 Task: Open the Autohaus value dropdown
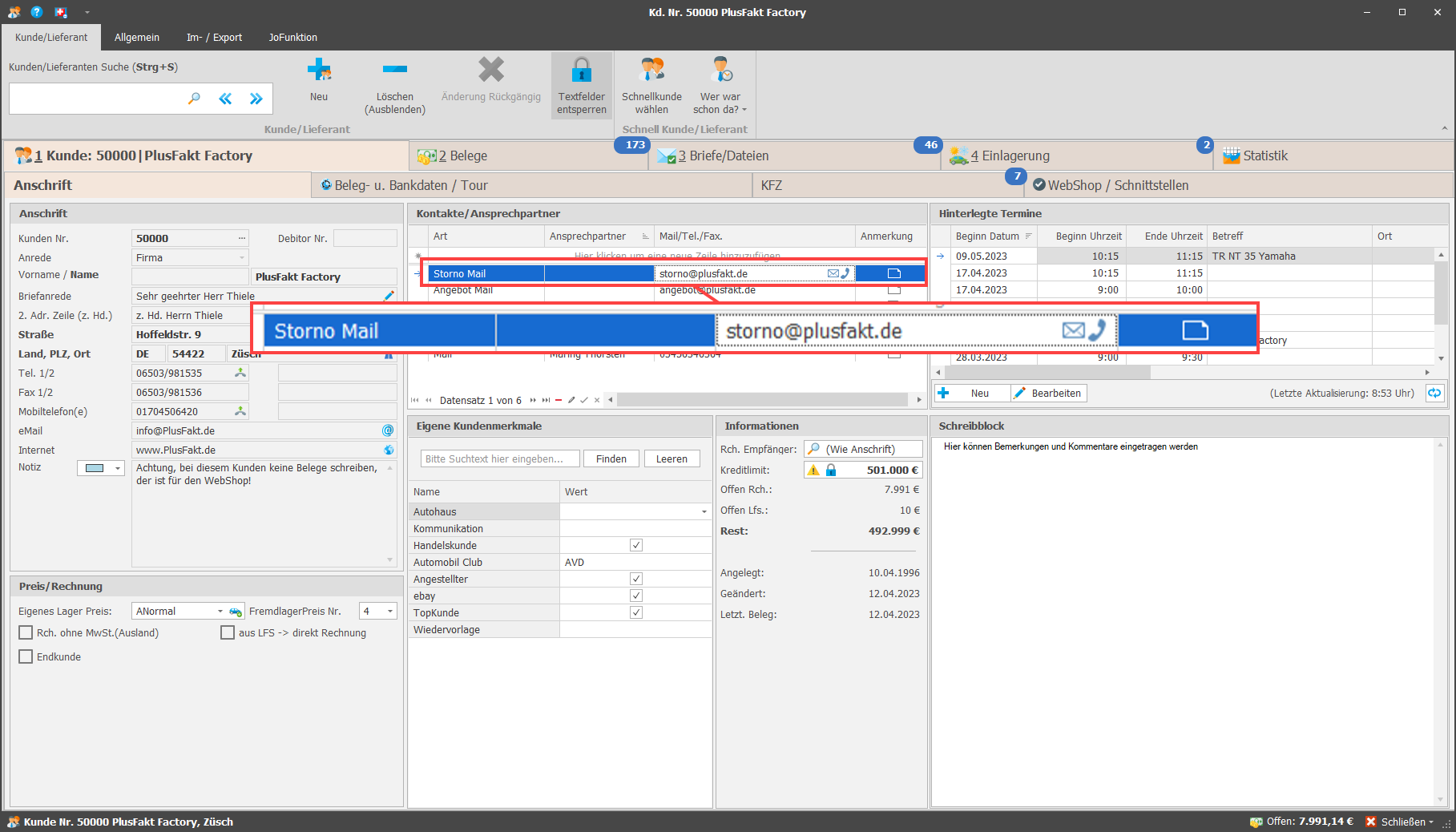click(x=704, y=511)
